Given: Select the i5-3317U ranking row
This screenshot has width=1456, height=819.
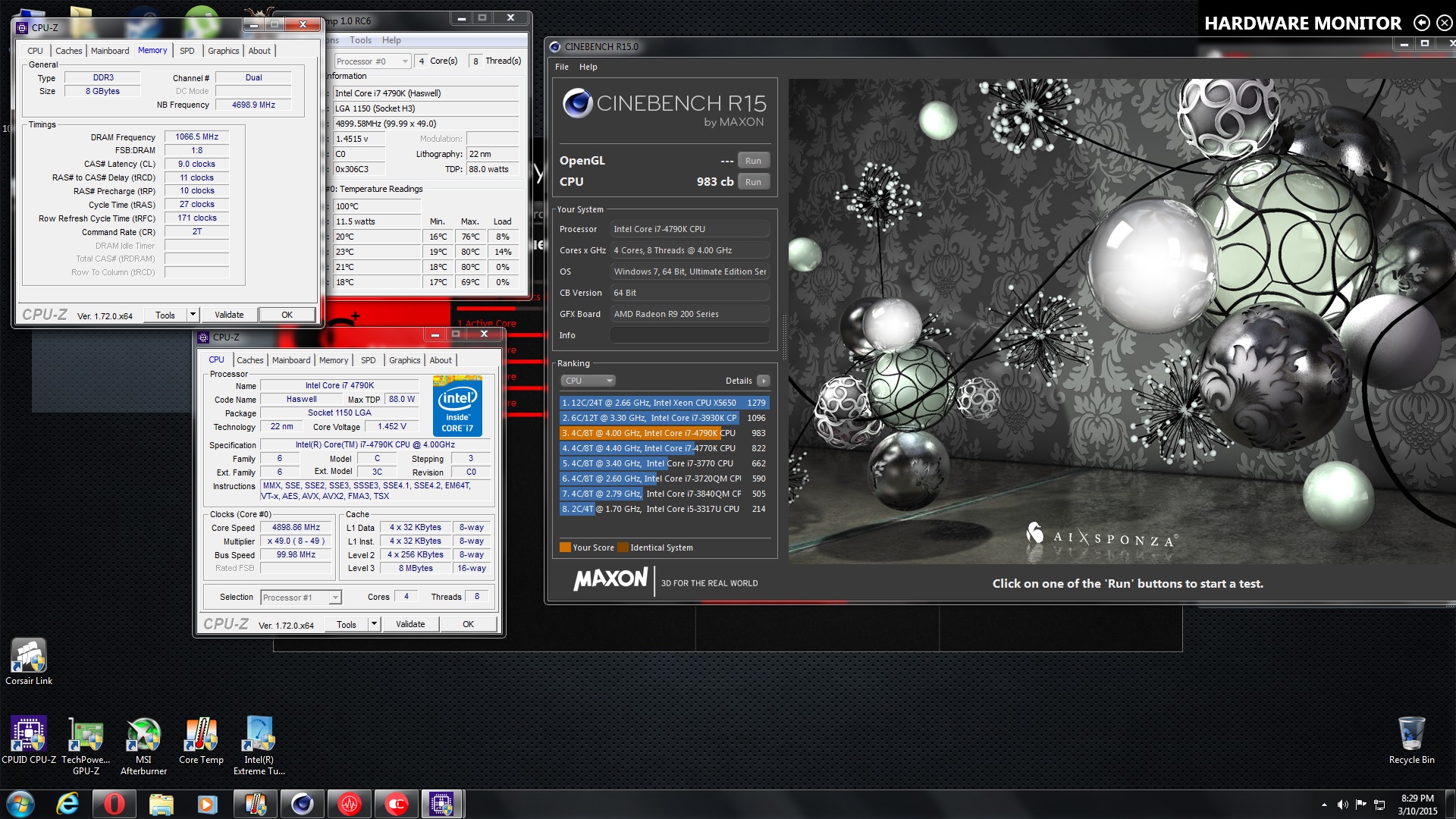Looking at the screenshot, I should (664, 509).
